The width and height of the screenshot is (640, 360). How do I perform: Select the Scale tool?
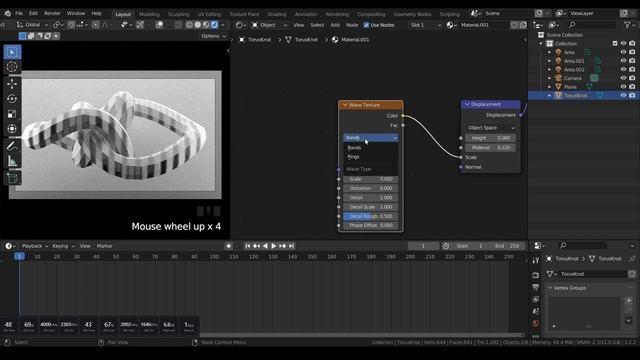point(12,114)
